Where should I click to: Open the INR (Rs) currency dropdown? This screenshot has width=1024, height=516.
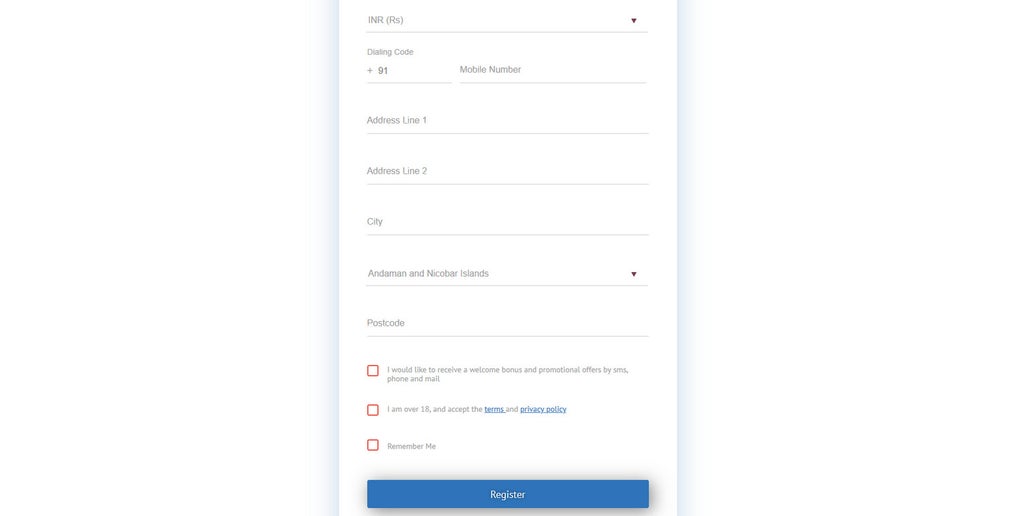click(x=507, y=20)
